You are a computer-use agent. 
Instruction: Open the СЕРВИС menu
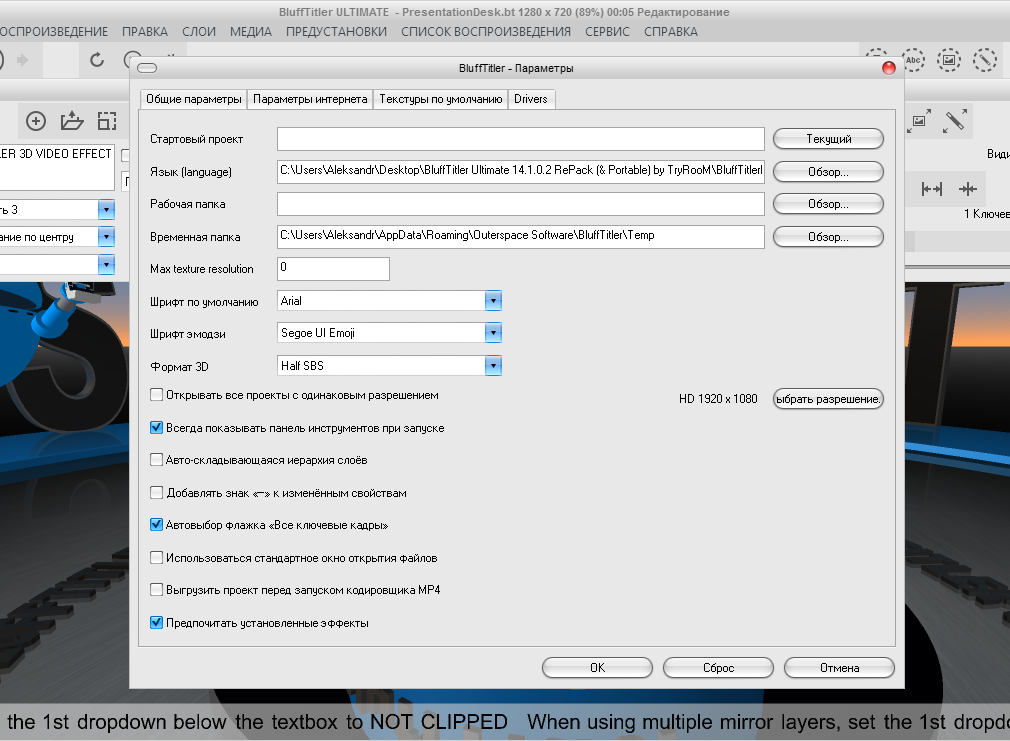pos(607,32)
